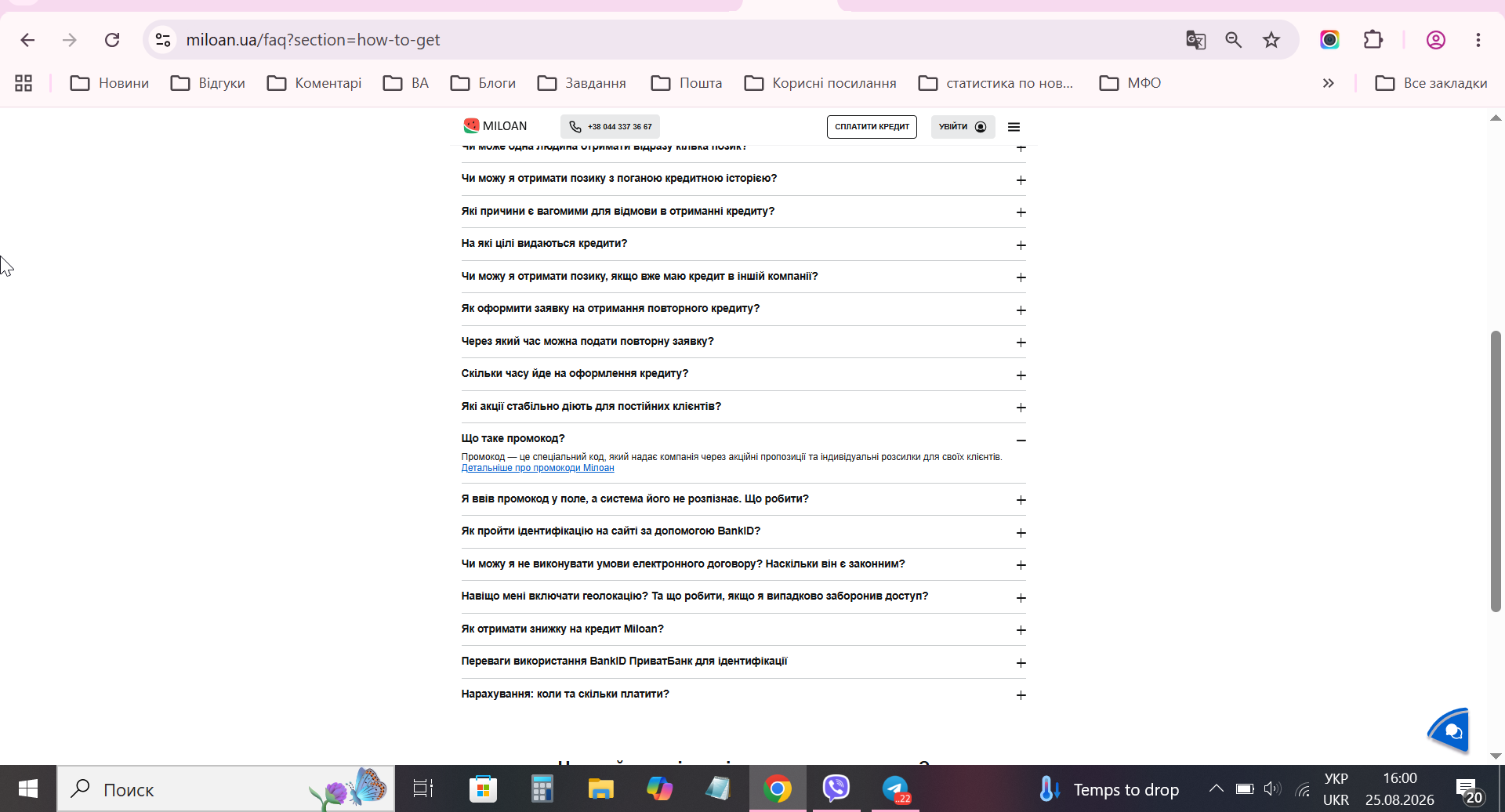
Task: Go back with the browser back arrow
Action: click(x=27, y=40)
